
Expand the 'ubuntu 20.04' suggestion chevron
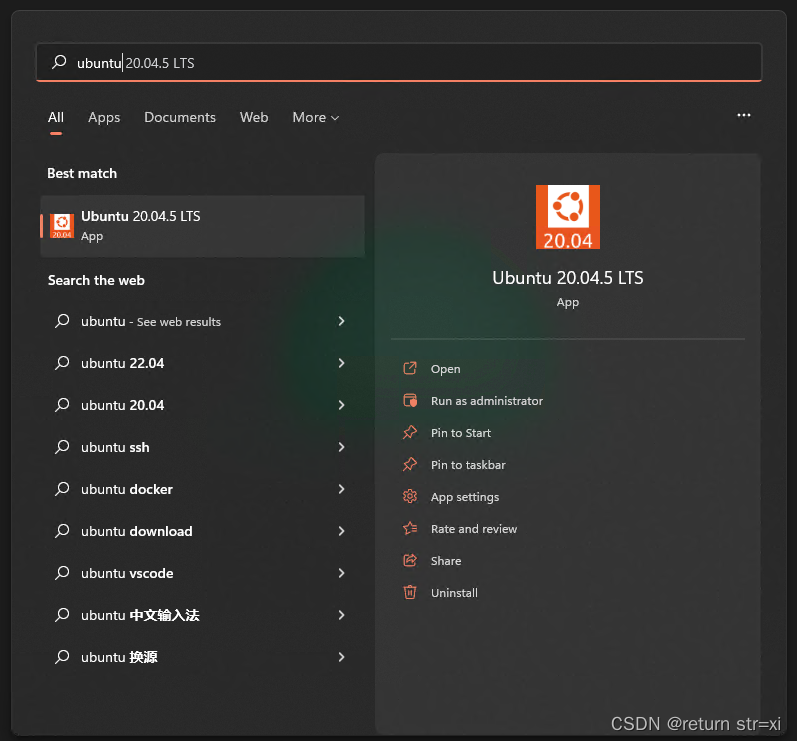pyautogui.click(x=342, y=405)
